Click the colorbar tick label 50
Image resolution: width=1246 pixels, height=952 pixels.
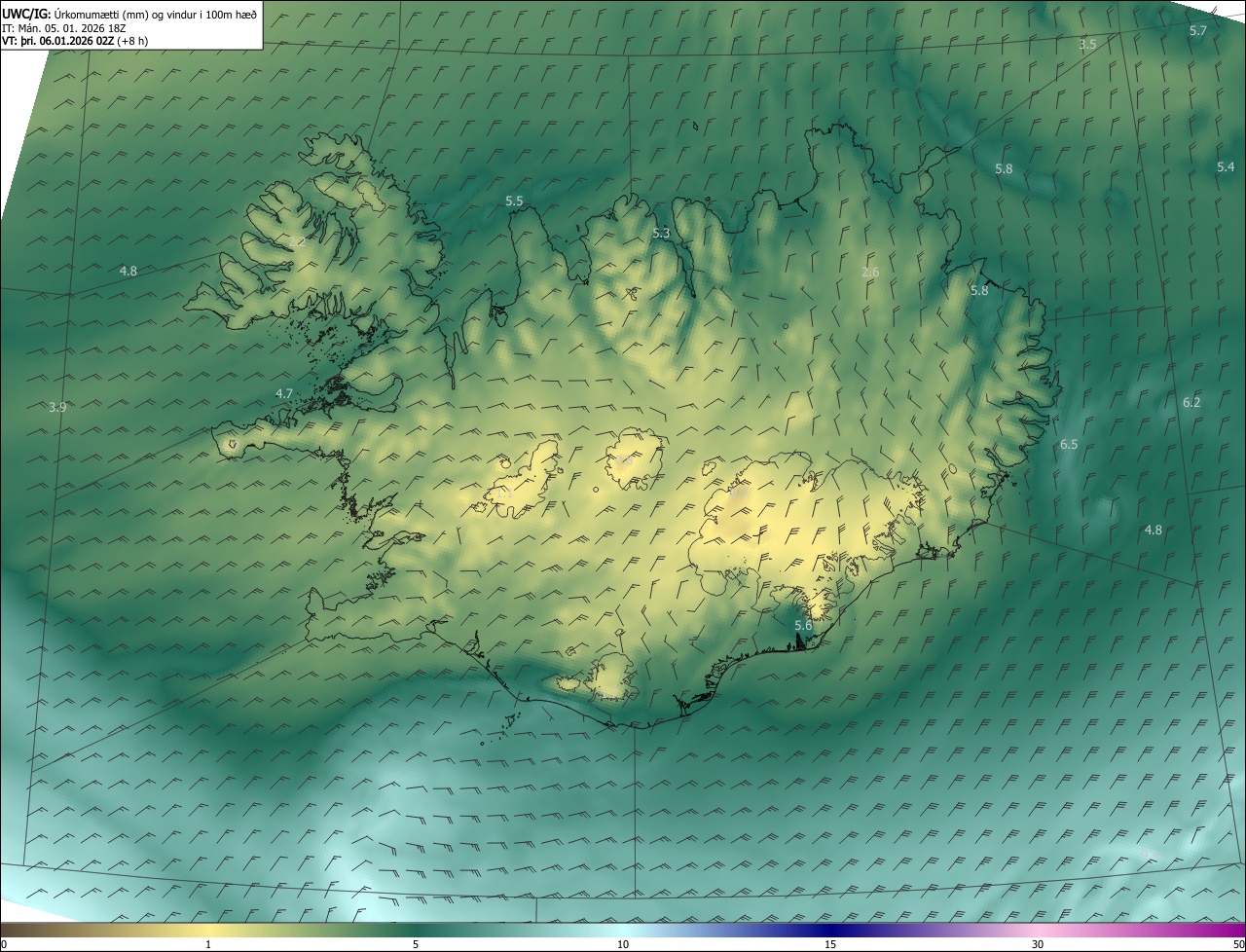pos(1238,945)
